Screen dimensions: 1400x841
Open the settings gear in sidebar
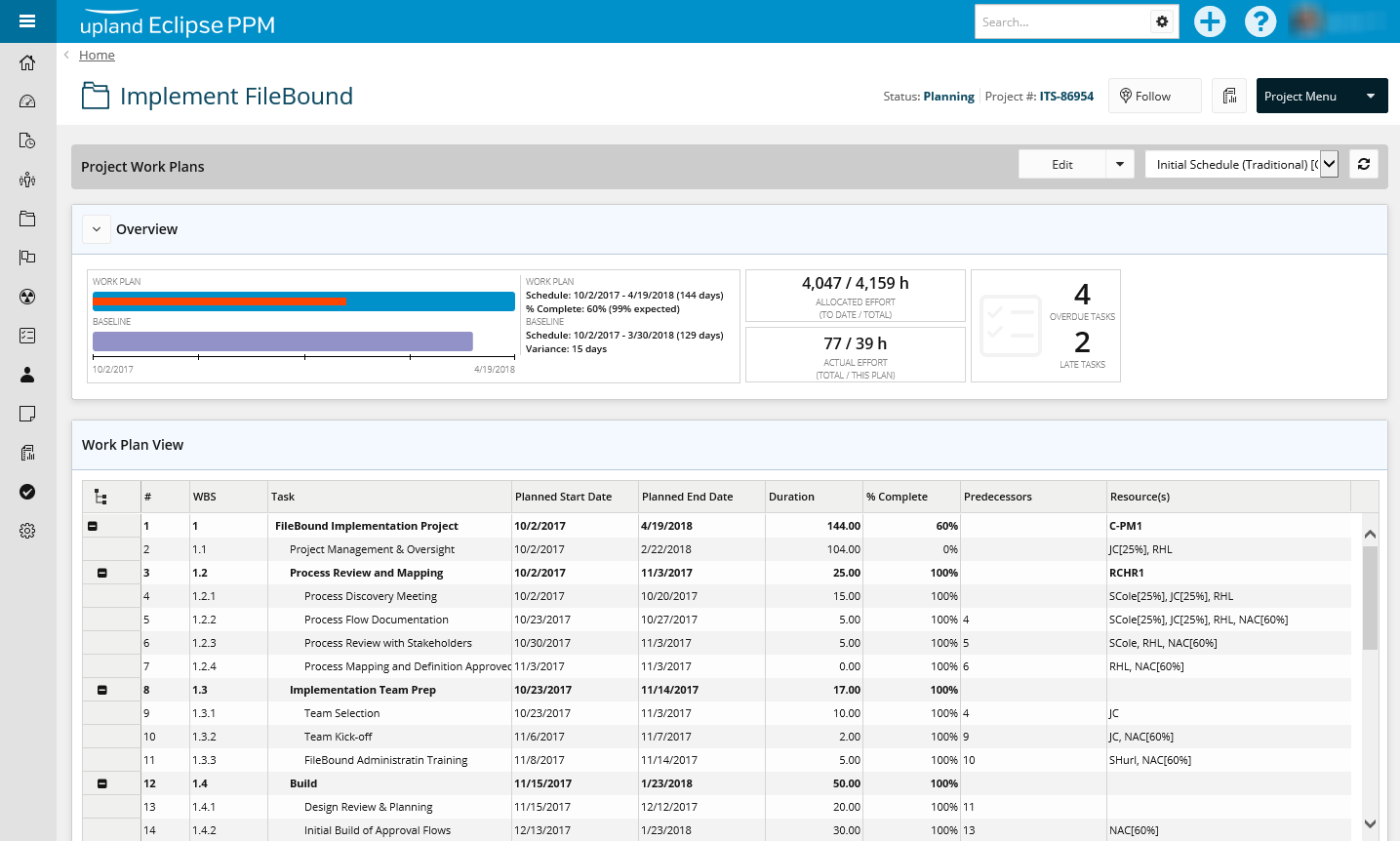tap(27, 531)
